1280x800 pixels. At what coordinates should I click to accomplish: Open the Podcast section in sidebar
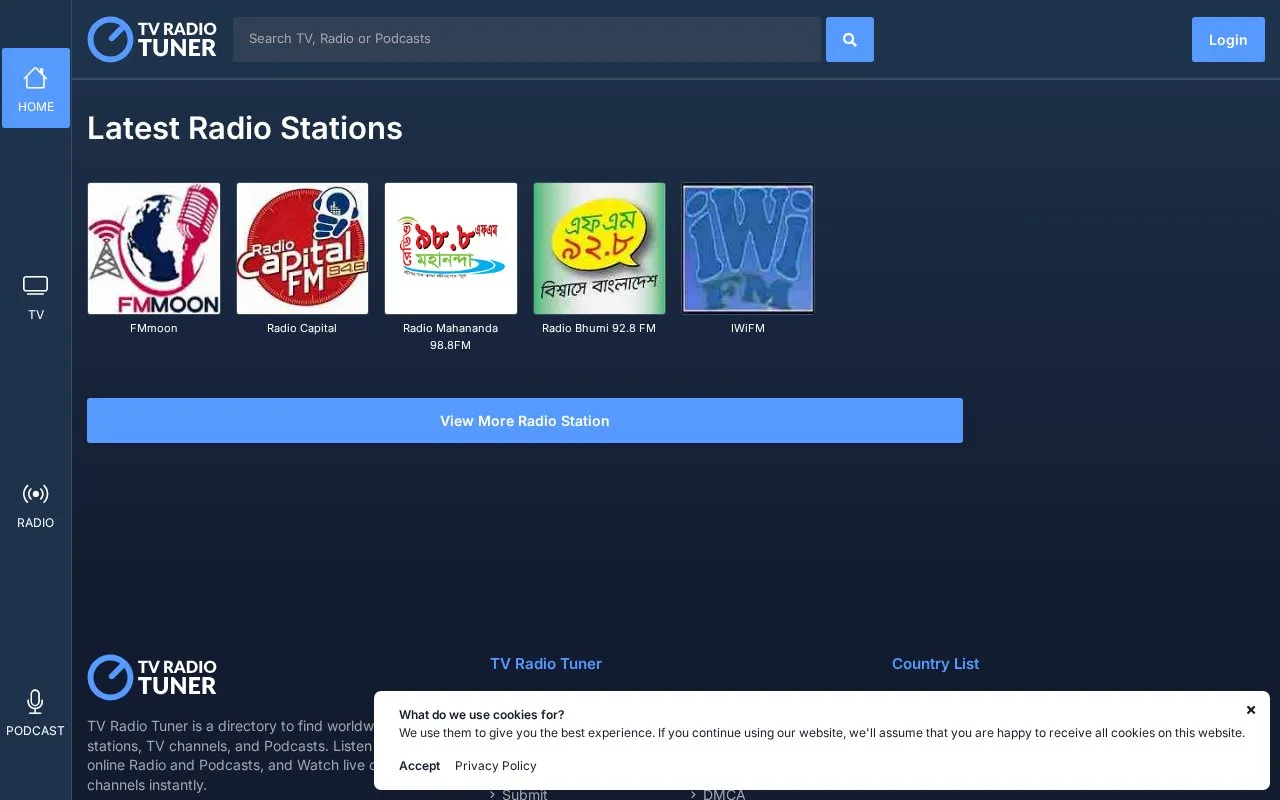(x=36, y=712)
